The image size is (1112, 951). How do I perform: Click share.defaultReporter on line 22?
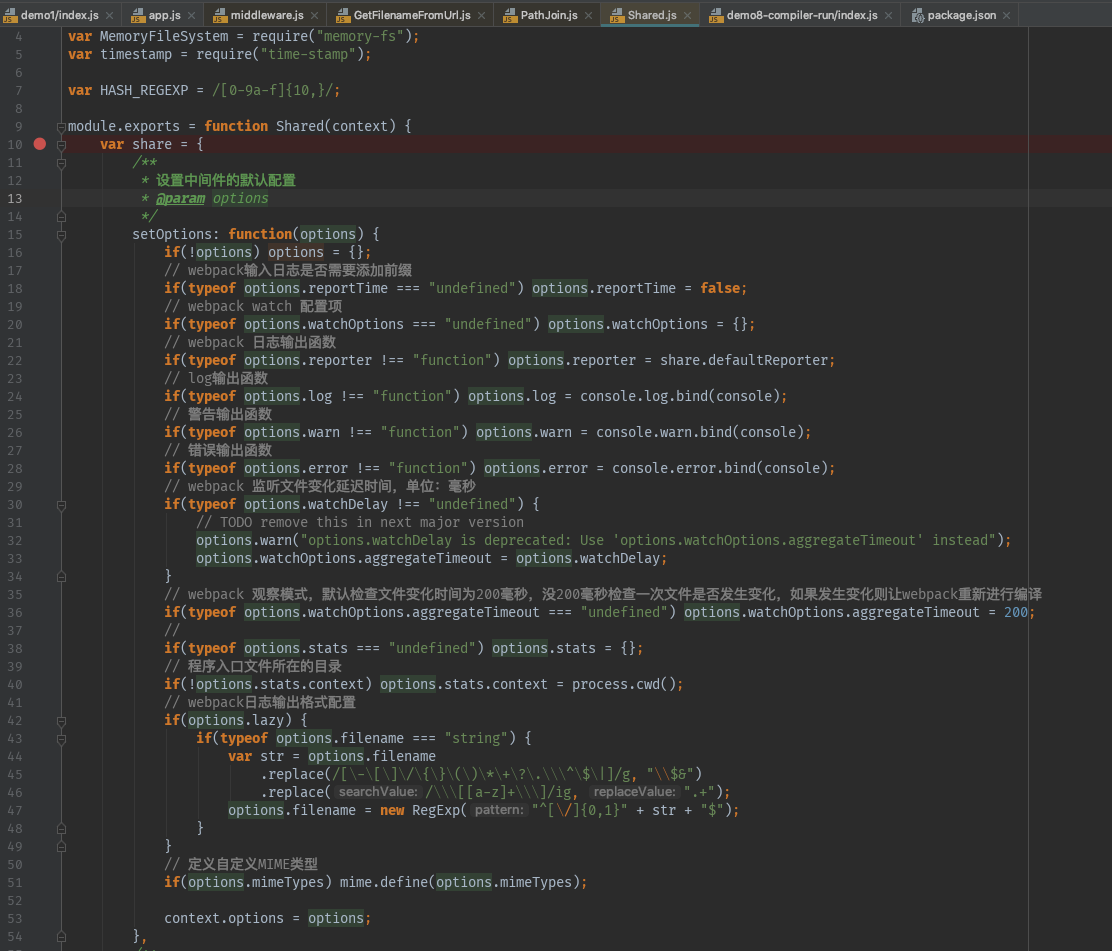coord(743,360)
